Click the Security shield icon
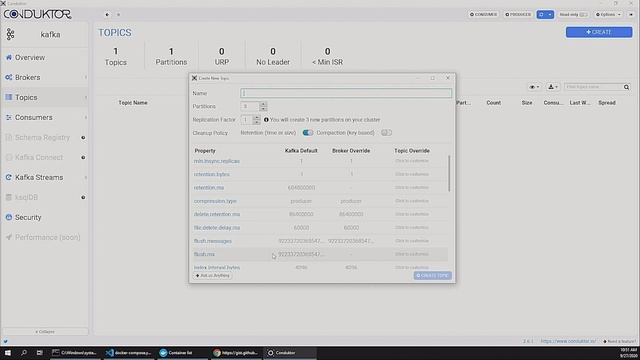 [x=9, y=217]
